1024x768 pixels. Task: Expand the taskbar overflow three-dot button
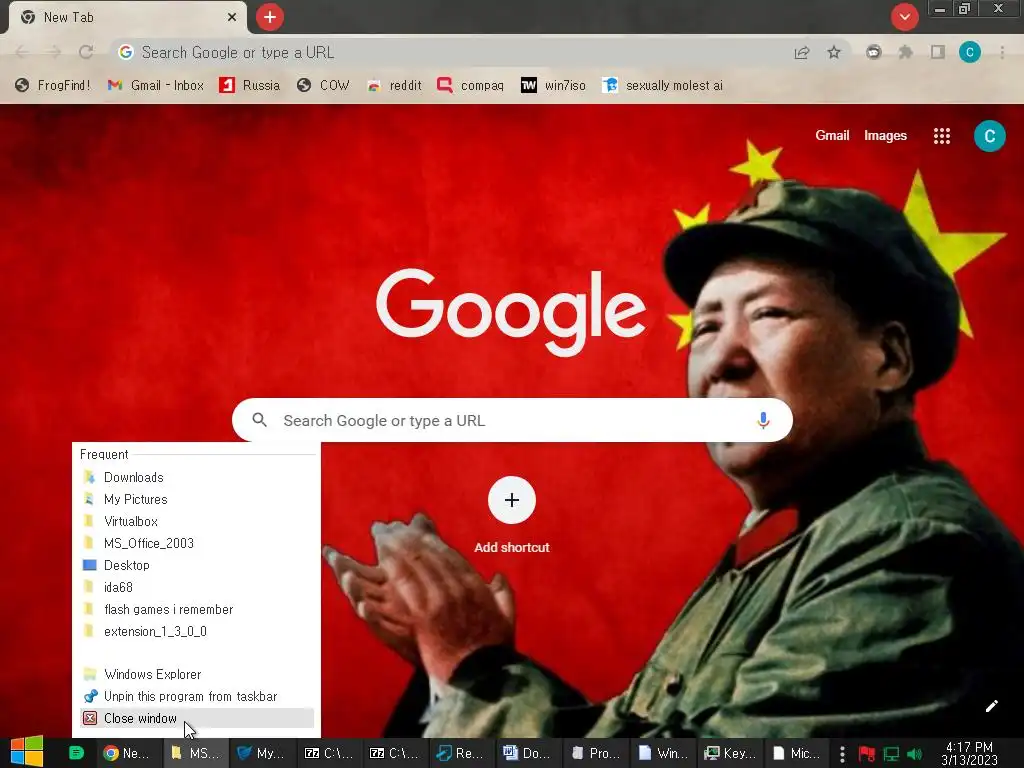(842, 754)
